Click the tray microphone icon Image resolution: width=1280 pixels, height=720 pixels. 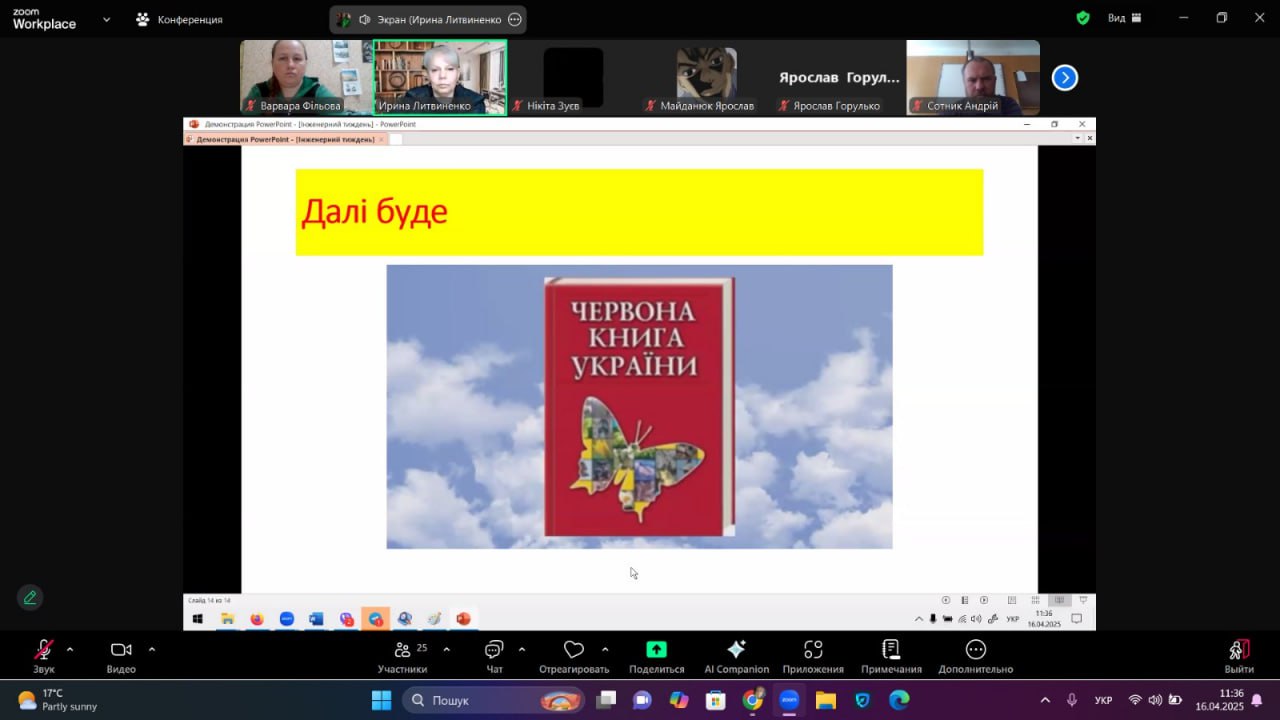click(1072, 700)
